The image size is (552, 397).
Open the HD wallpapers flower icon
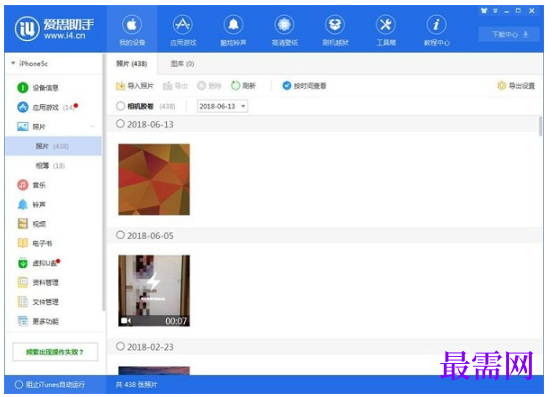pos(284,25)
